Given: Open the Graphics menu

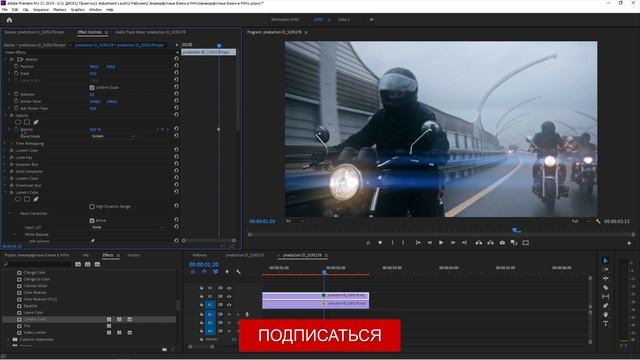Looking at the screenshot, I should tap(78, 9).
